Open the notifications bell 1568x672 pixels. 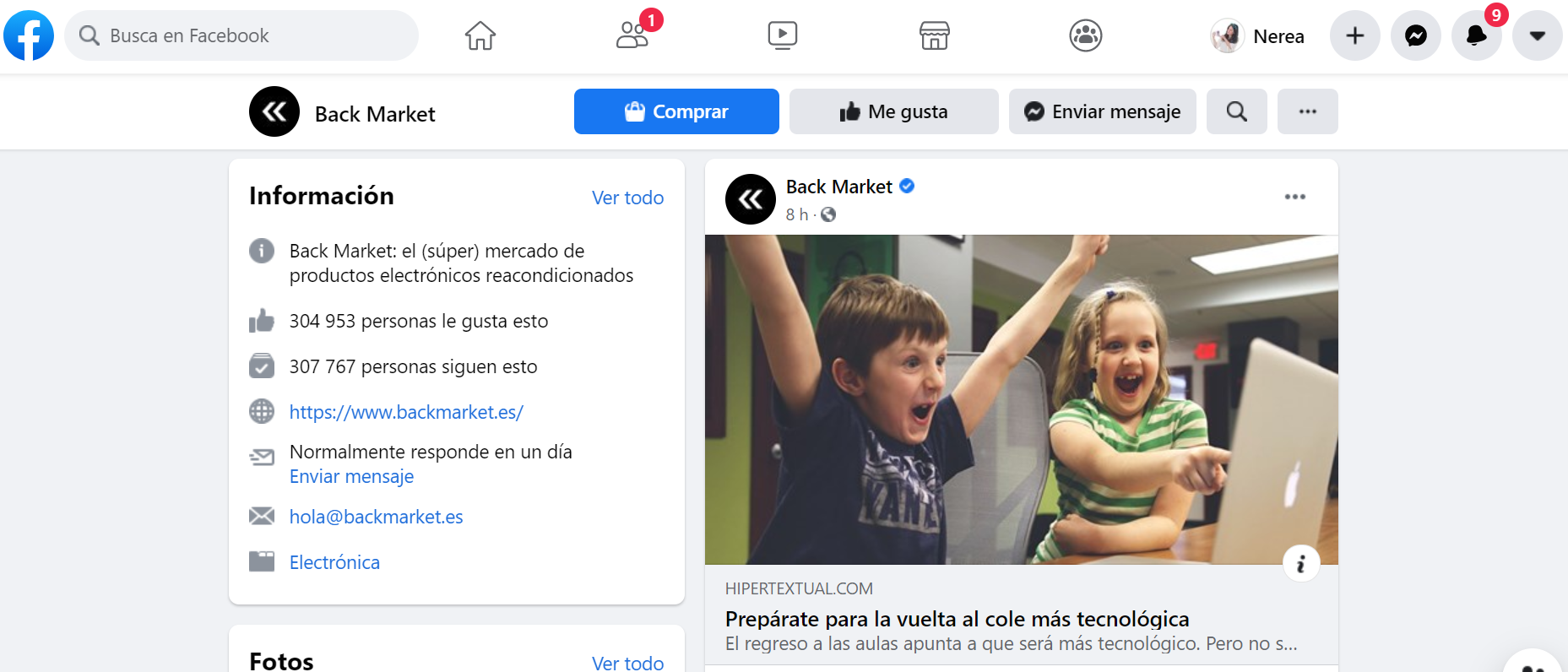(1477, 35)
